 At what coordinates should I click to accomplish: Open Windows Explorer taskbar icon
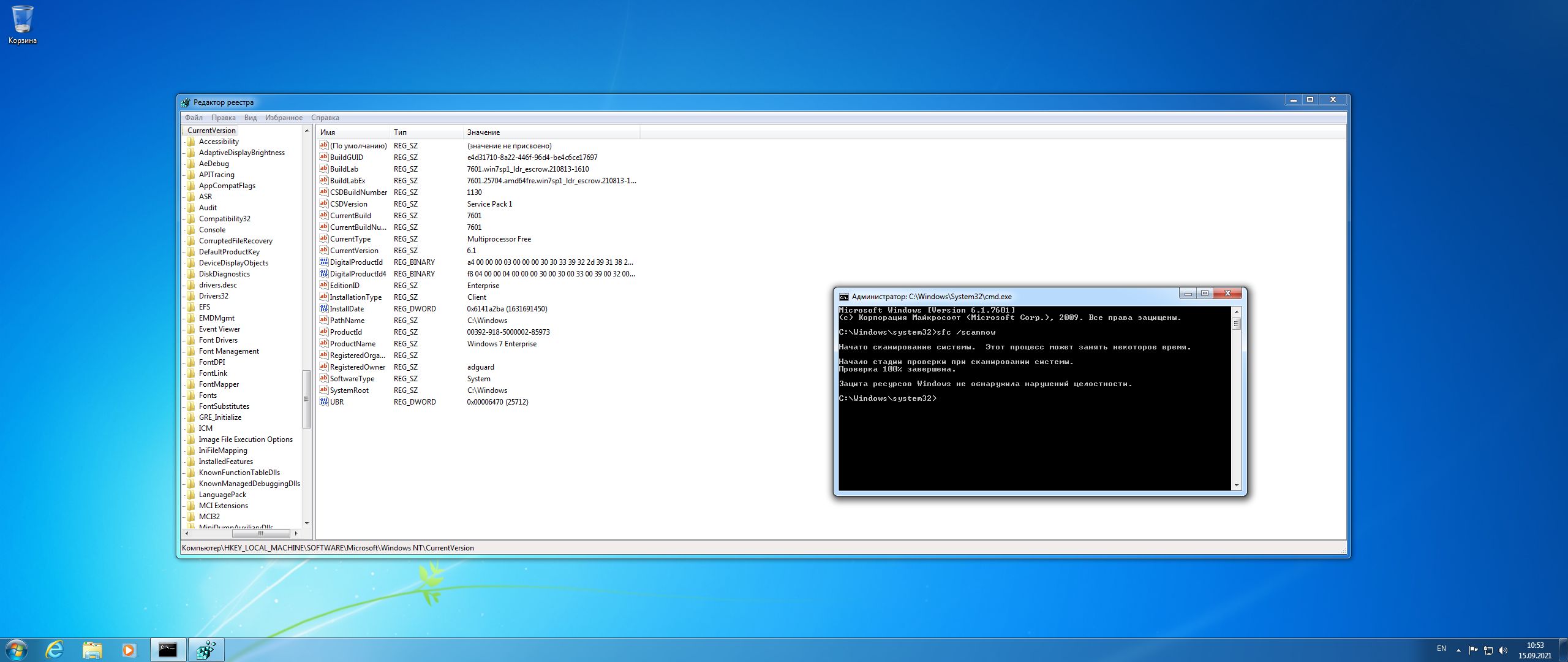point(92,649)
